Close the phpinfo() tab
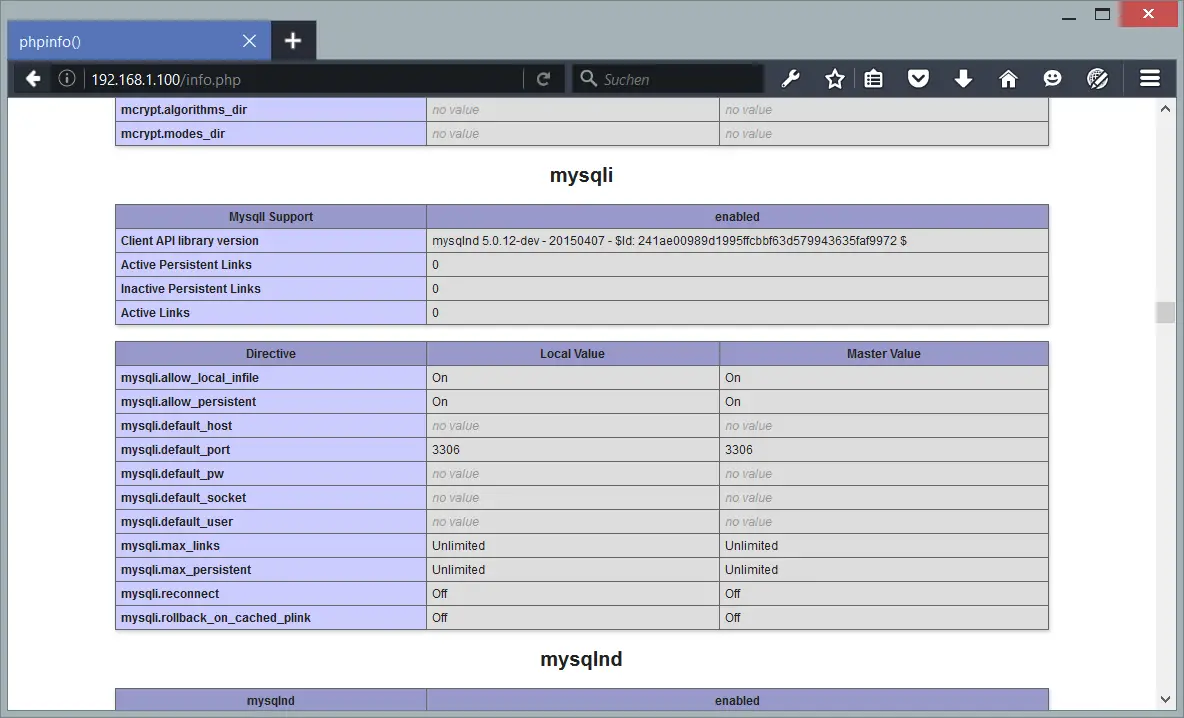 tap(249, 41)
